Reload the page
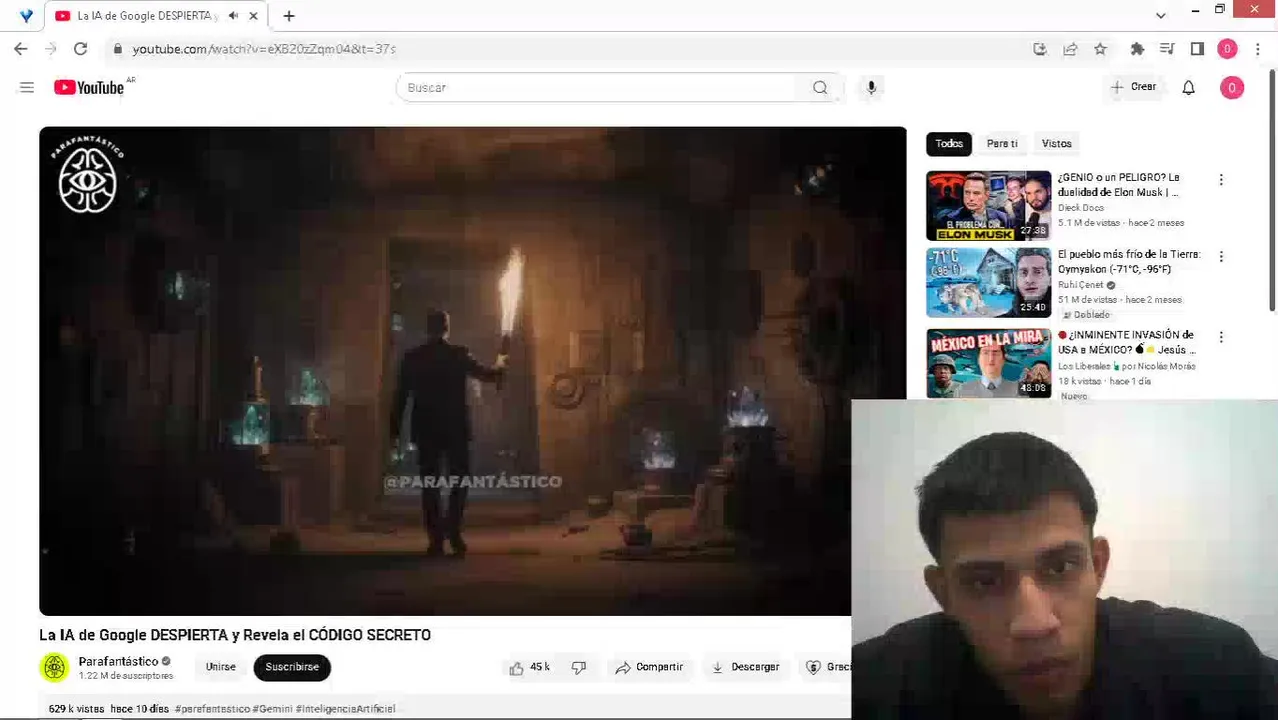Image resolution: width=1278 pixels, height=720 pixels. [x=80, y=49]
